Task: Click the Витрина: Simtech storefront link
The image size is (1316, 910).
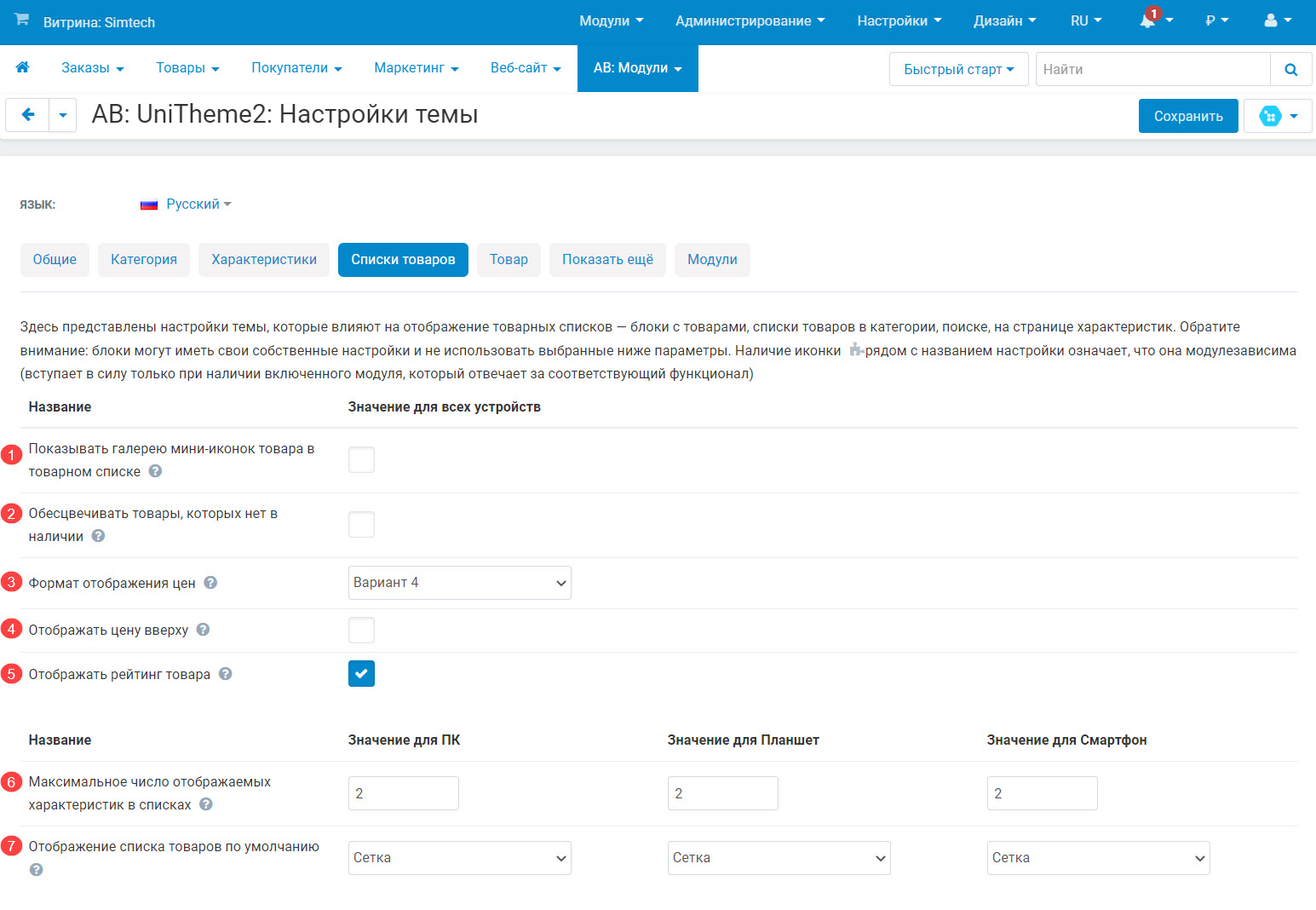Action: tap(99, 22)
